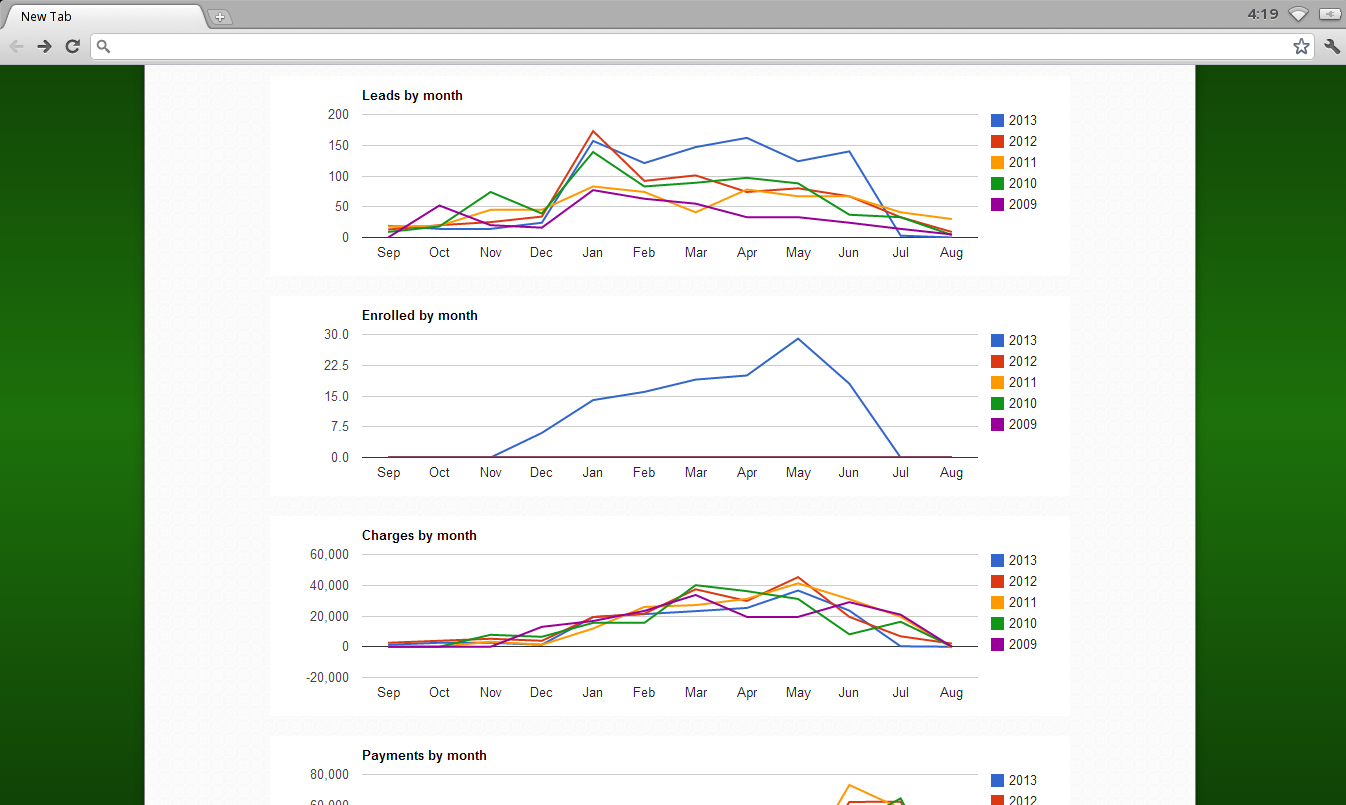This screenshot has width=1346, height=805.
Task: Click the browser forward arrow
Action: [x=44, y=46]
